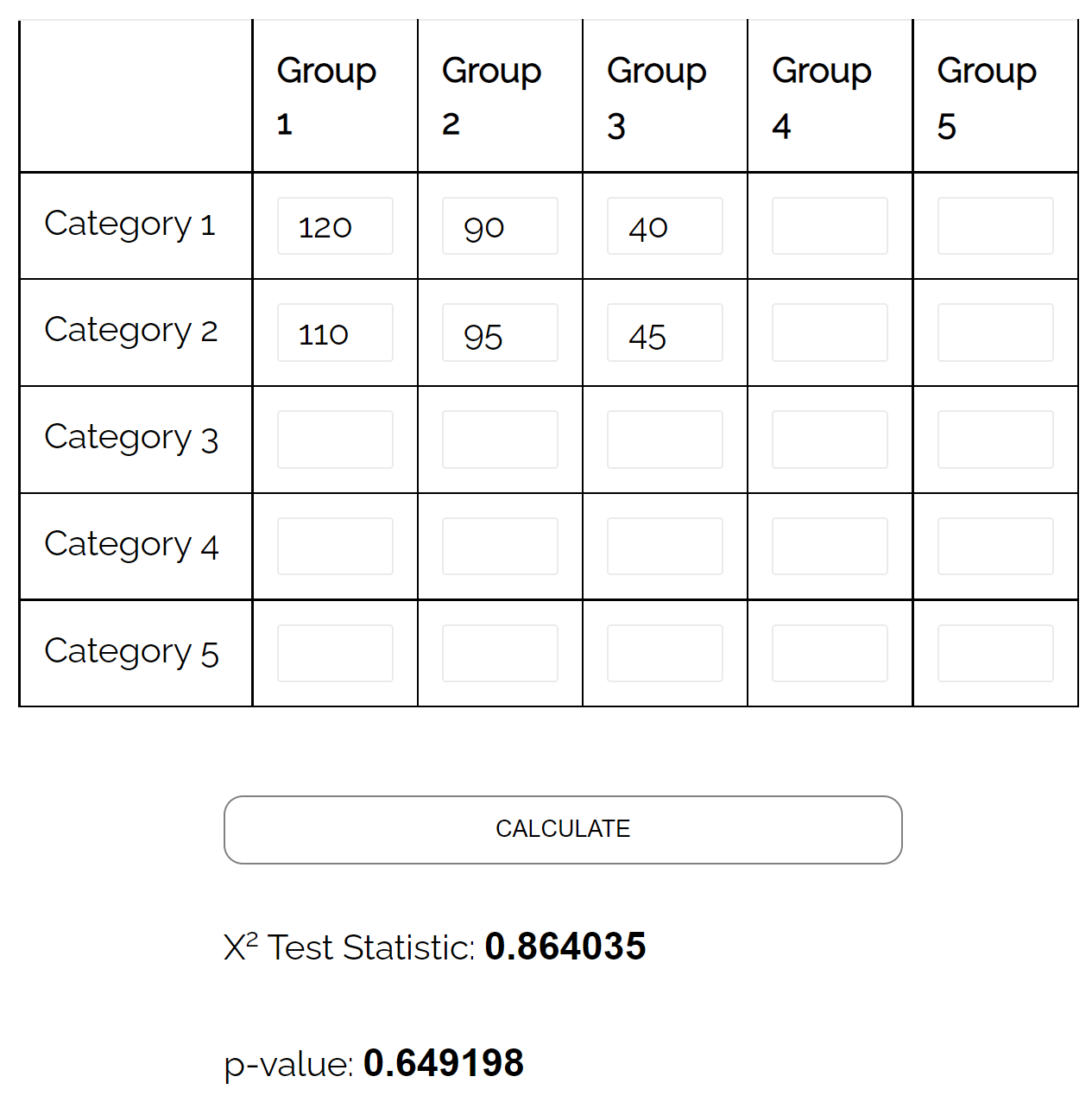Click the empty Group 4 Category 1 cell
Screen dimensions: 1092x1102
pos(829,226)
